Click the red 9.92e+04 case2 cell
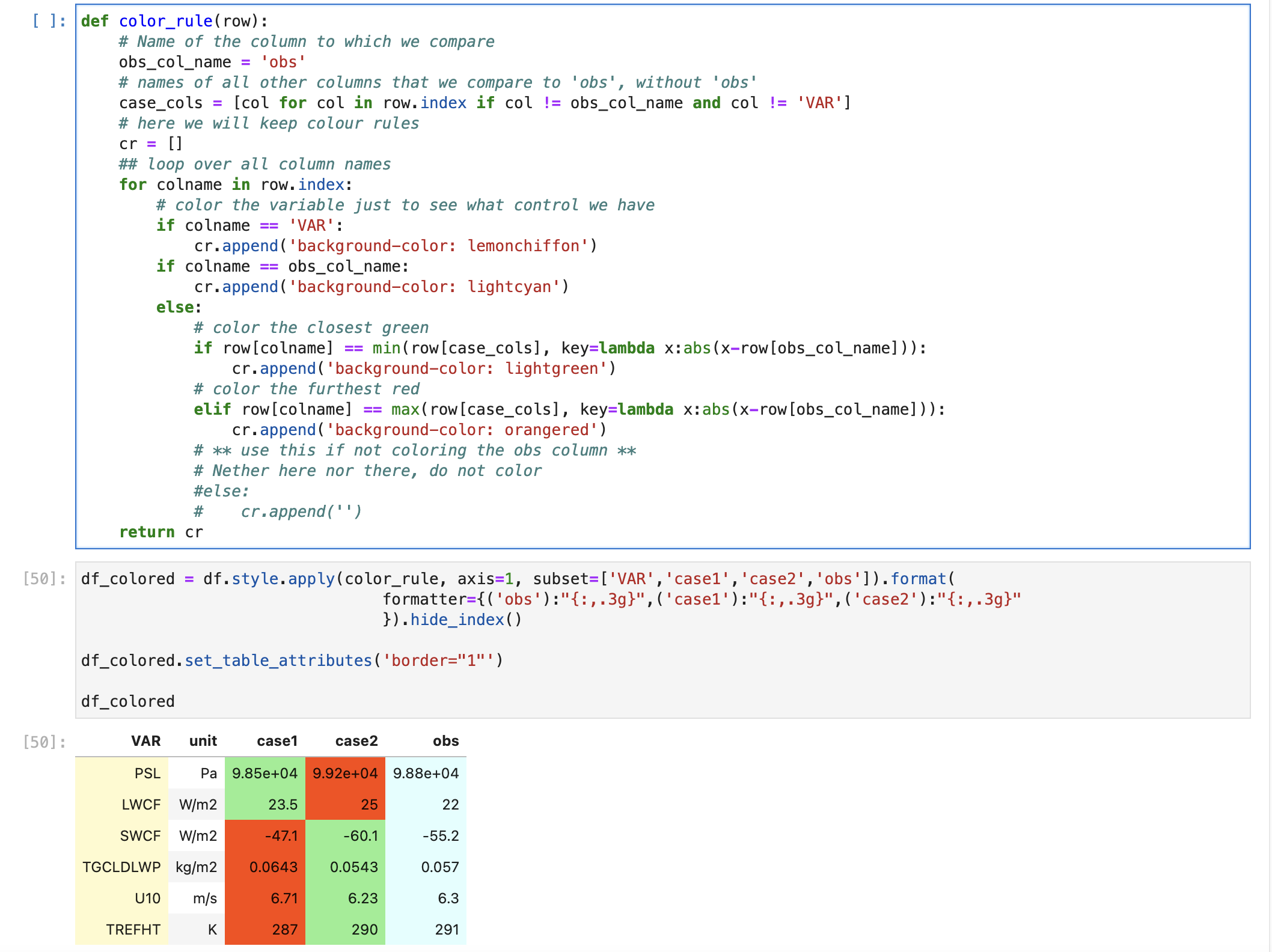 tap(345, 773)
